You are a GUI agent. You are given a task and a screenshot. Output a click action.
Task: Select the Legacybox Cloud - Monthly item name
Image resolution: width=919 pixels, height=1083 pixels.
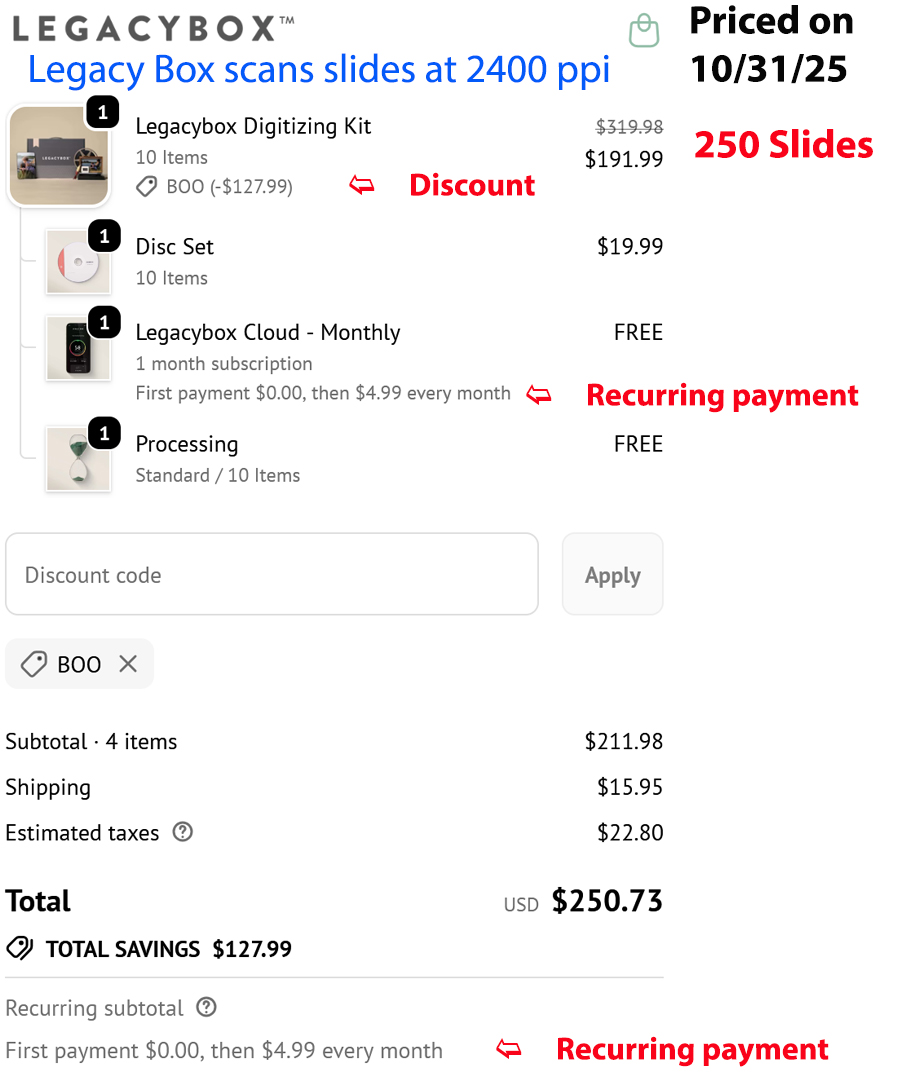267,332
